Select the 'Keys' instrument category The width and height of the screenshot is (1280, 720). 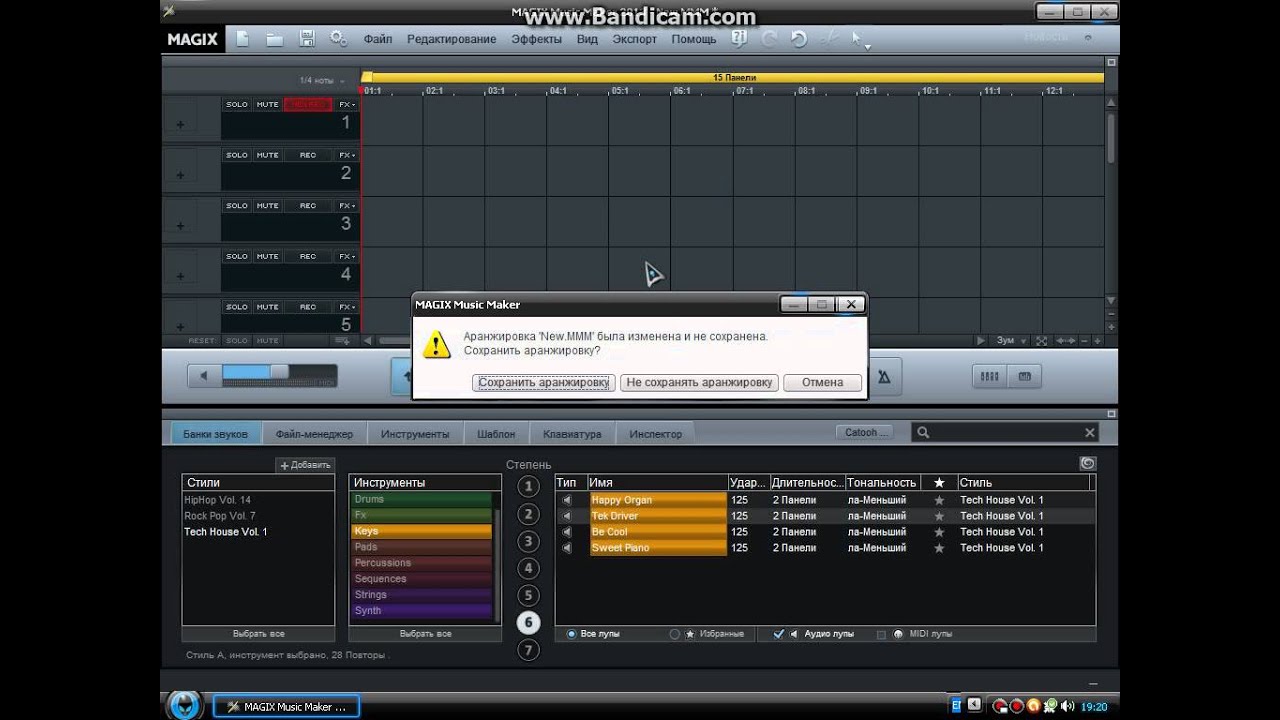(421, 531)
